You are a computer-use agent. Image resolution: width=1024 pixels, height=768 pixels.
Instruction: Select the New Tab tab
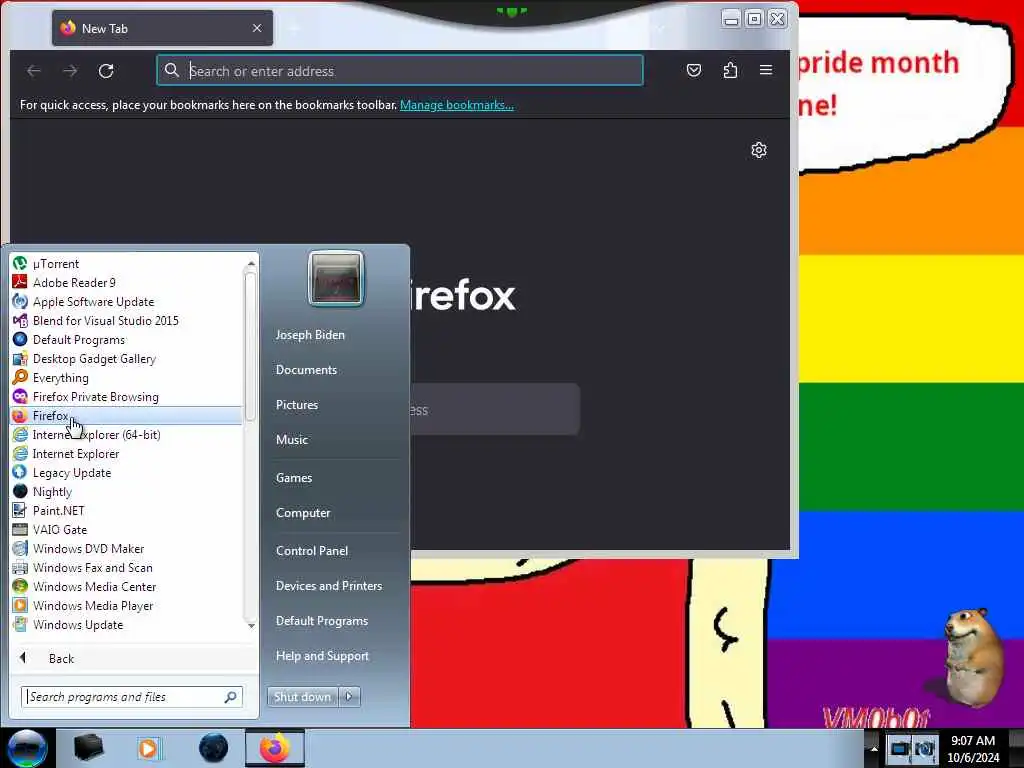click(x=162, y=28)
